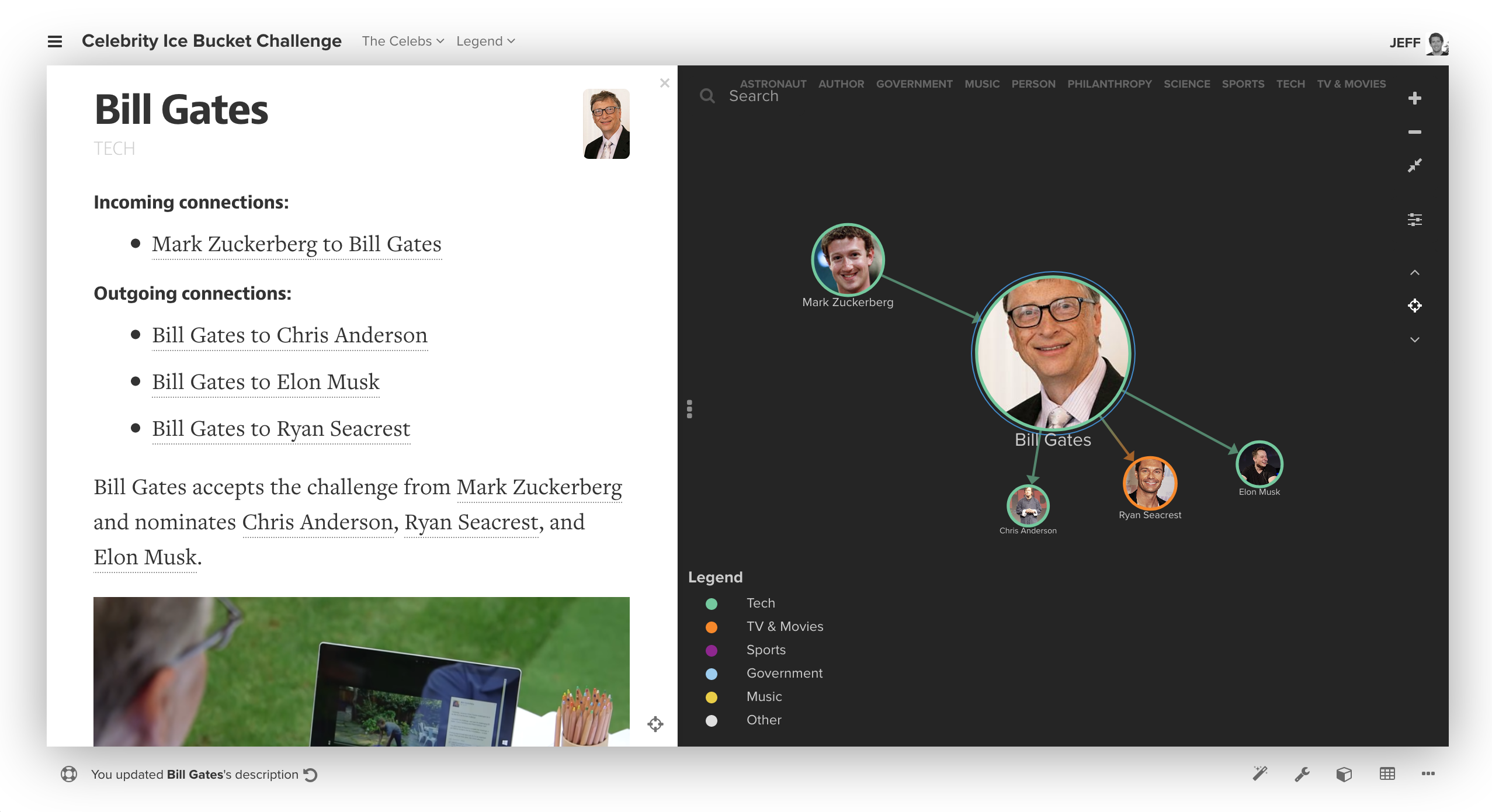This screenshot has width=1492, height=812.
Task: Select the Elon Musk node on map
Action: click(1259, 464)
